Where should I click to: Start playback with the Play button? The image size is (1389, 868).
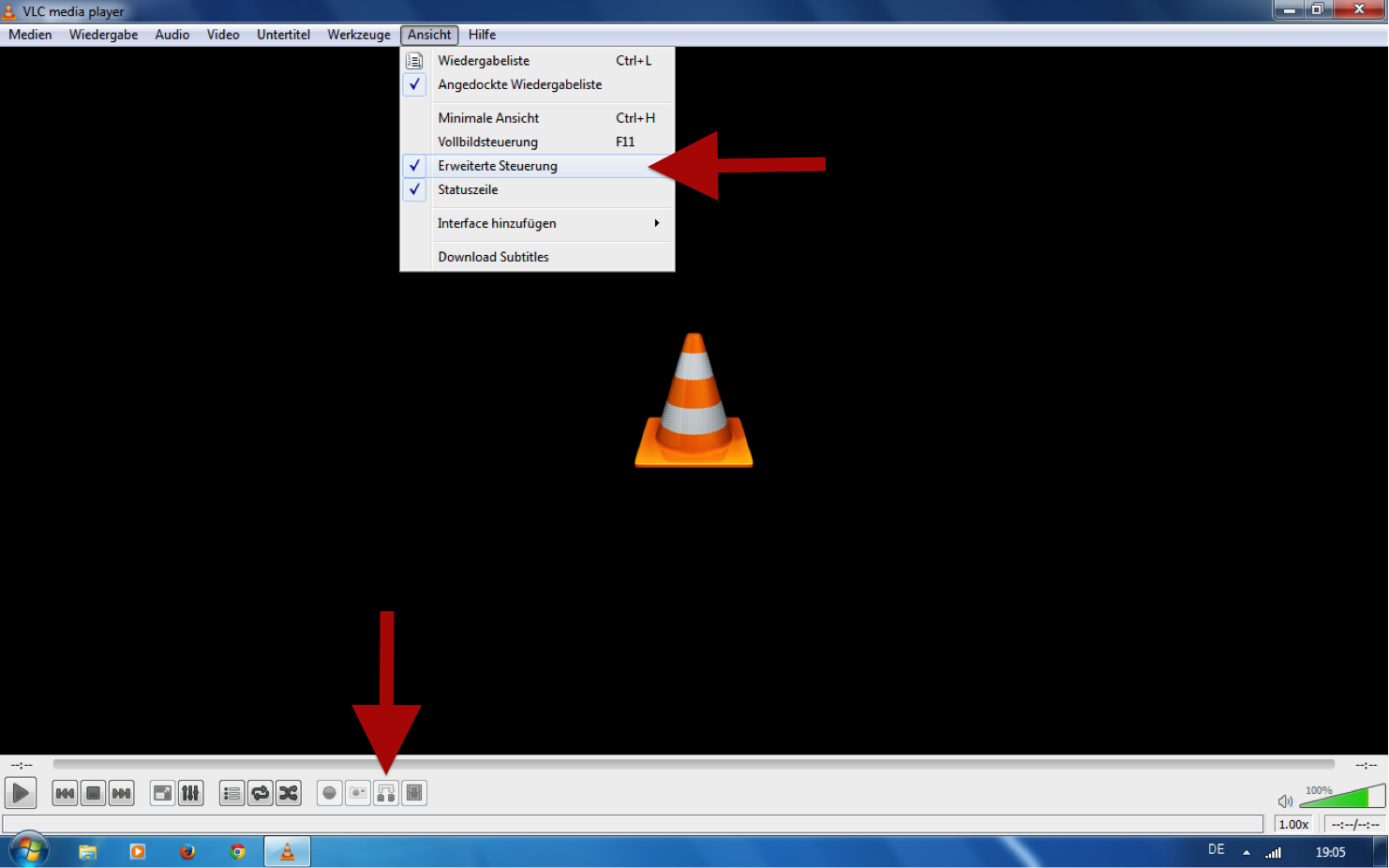click(21, 793)
